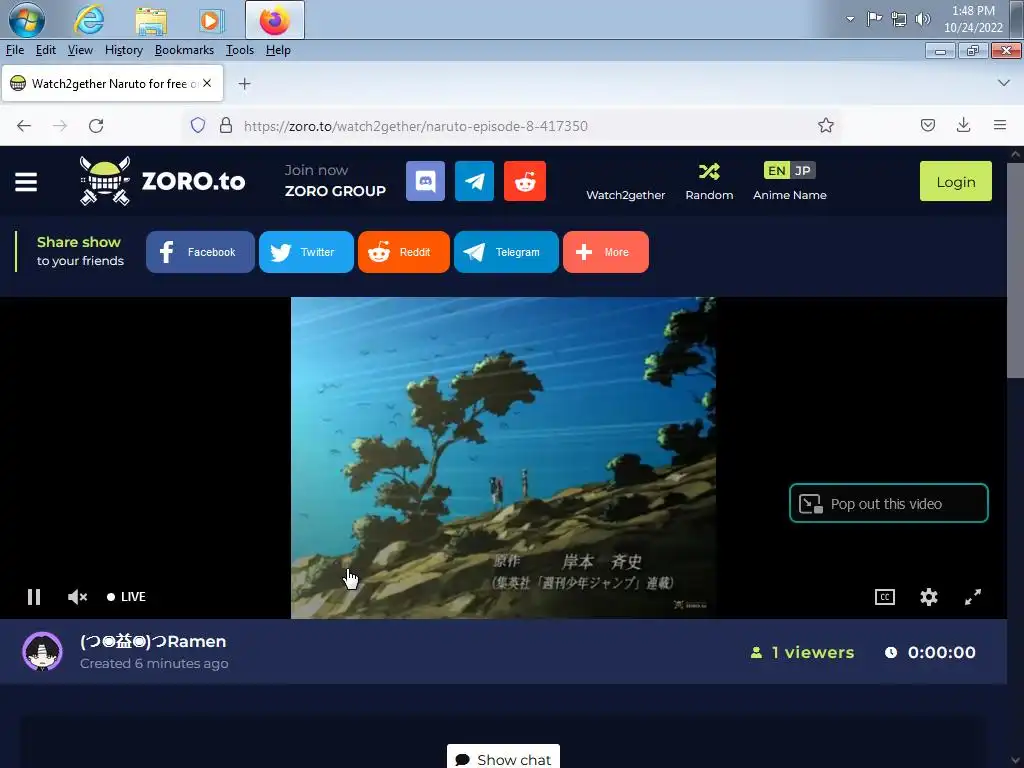This screenshot has width=1024, height=768.
Task: Unmute the video player
Action: [x=77, y=597]
